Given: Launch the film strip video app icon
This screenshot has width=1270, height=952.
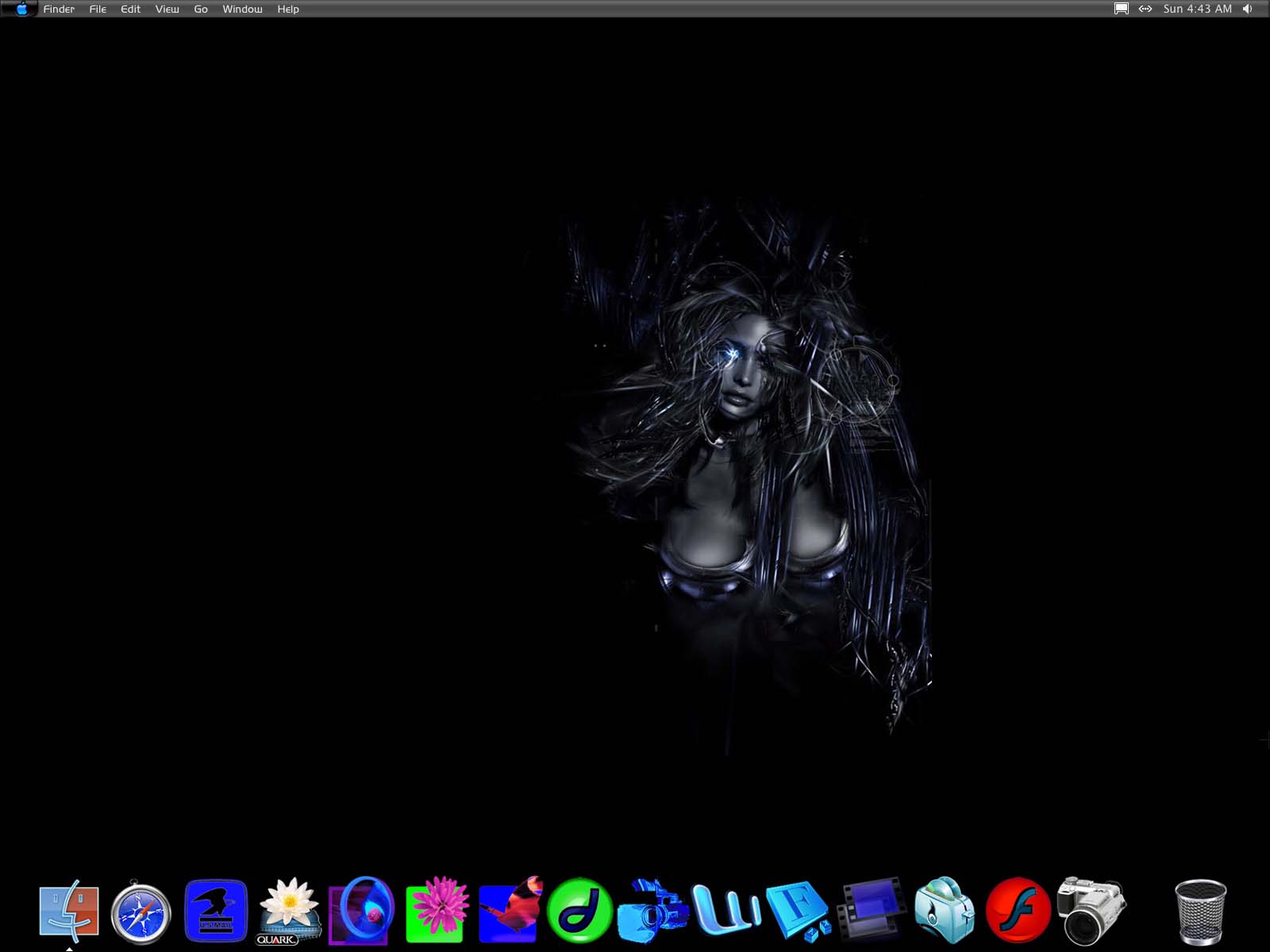Looking at the screenshot, I should coord(871,909).
